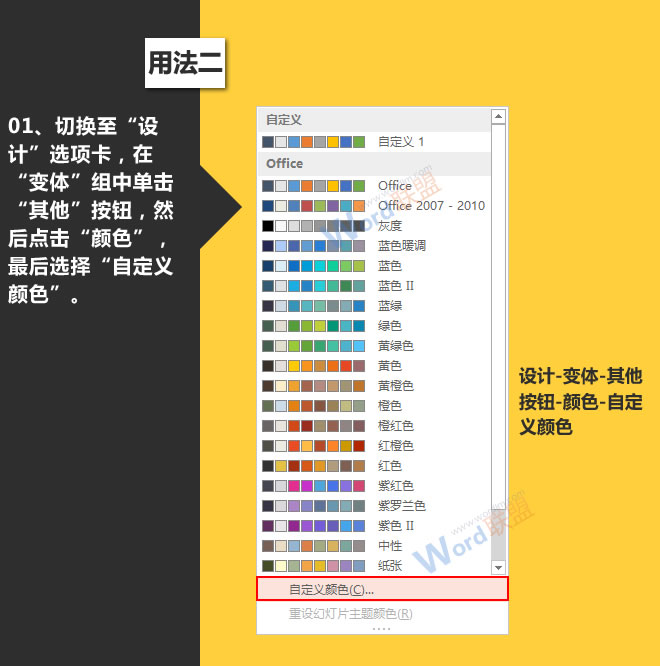Apply the 紫罗兰色 theme colors
The width and height of the screenshot is (660, 666).
[401, 506]
